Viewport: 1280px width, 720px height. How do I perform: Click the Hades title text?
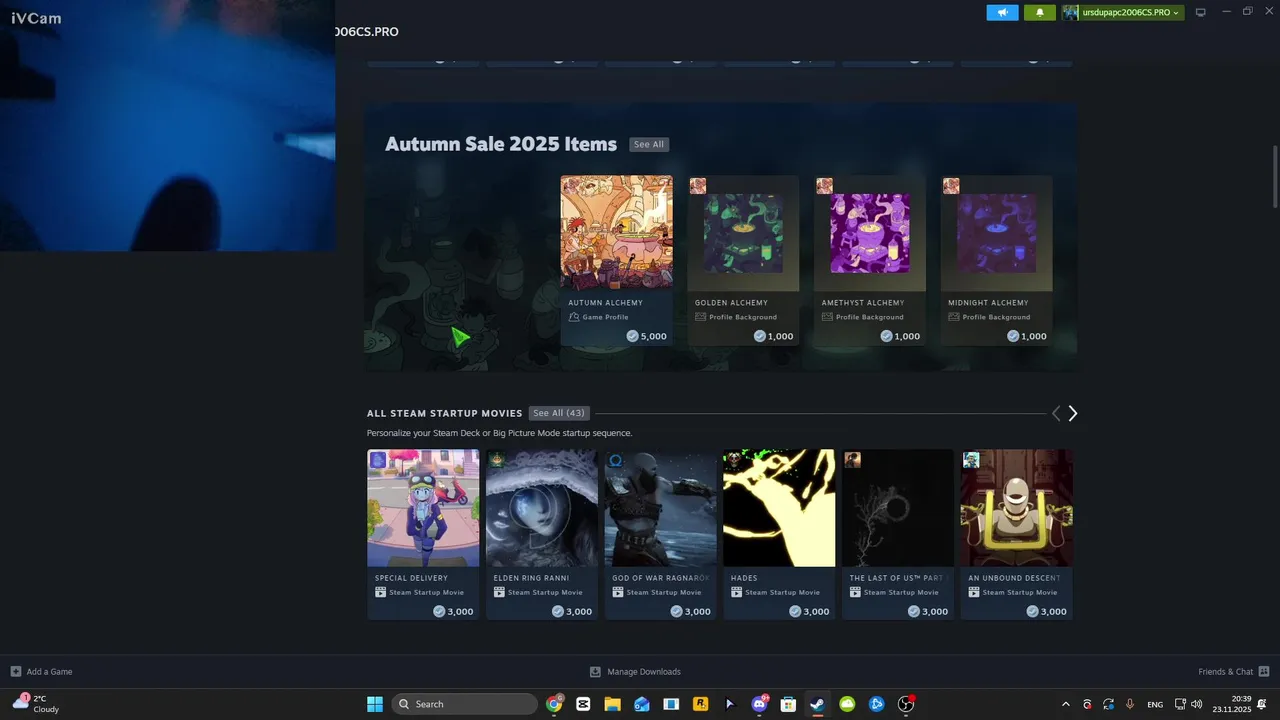pyautogui.click(x=744, y=578)
